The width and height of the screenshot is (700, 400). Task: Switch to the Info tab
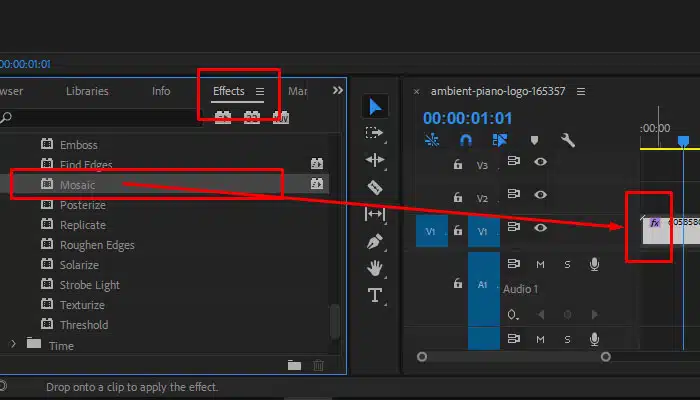[161, 91]
